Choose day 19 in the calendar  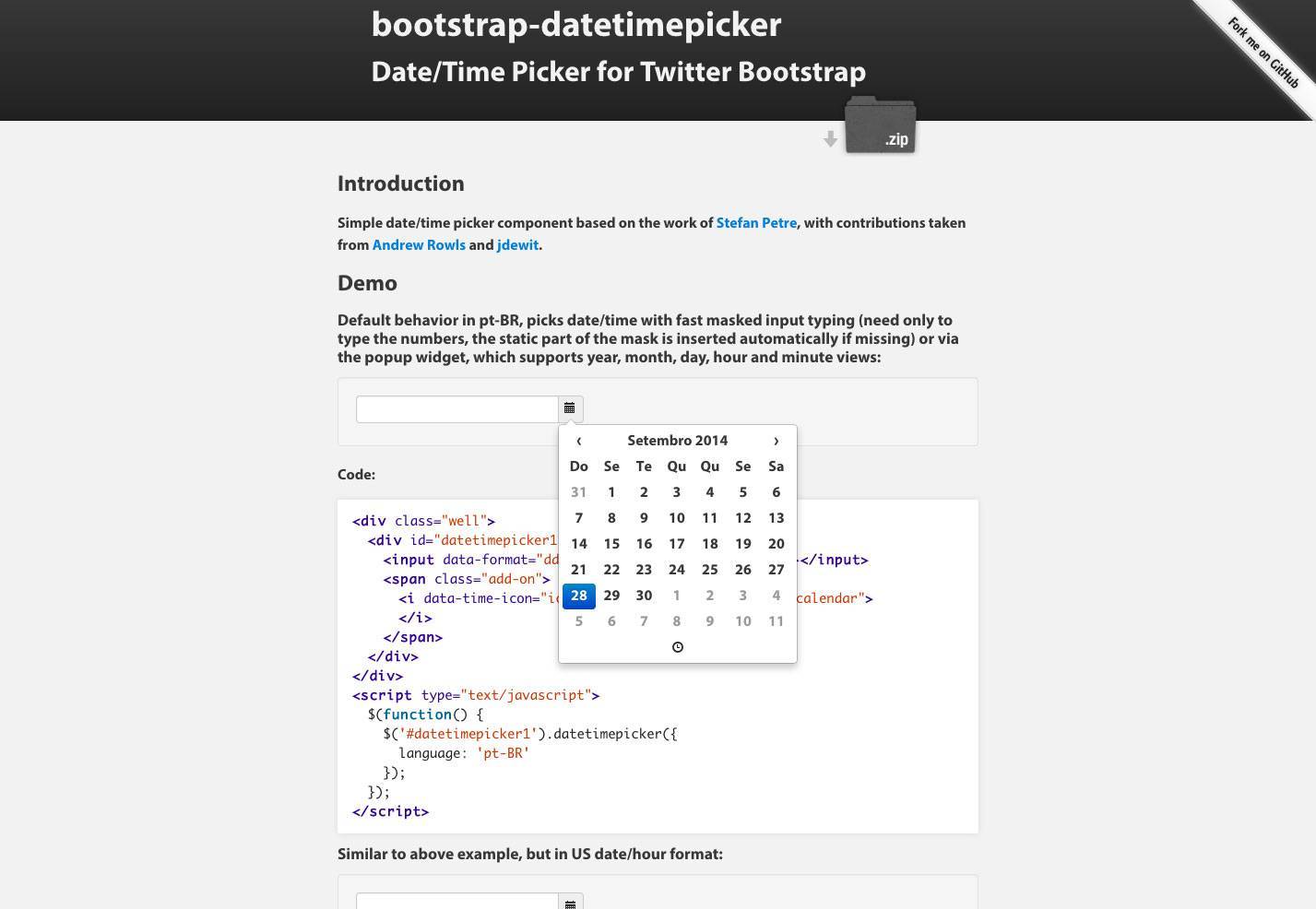click(x=742, y=544)
